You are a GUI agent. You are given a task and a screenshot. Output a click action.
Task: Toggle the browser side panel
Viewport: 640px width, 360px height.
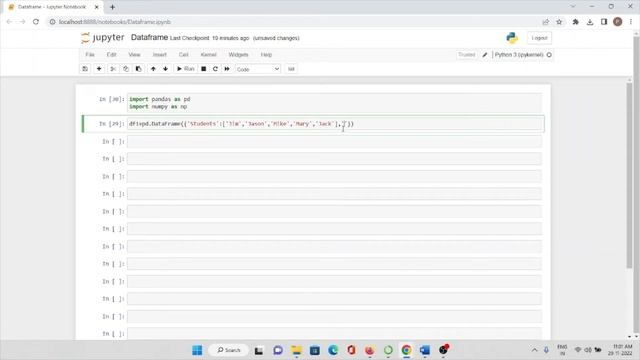pyautogui.click(x=604, y=22)
